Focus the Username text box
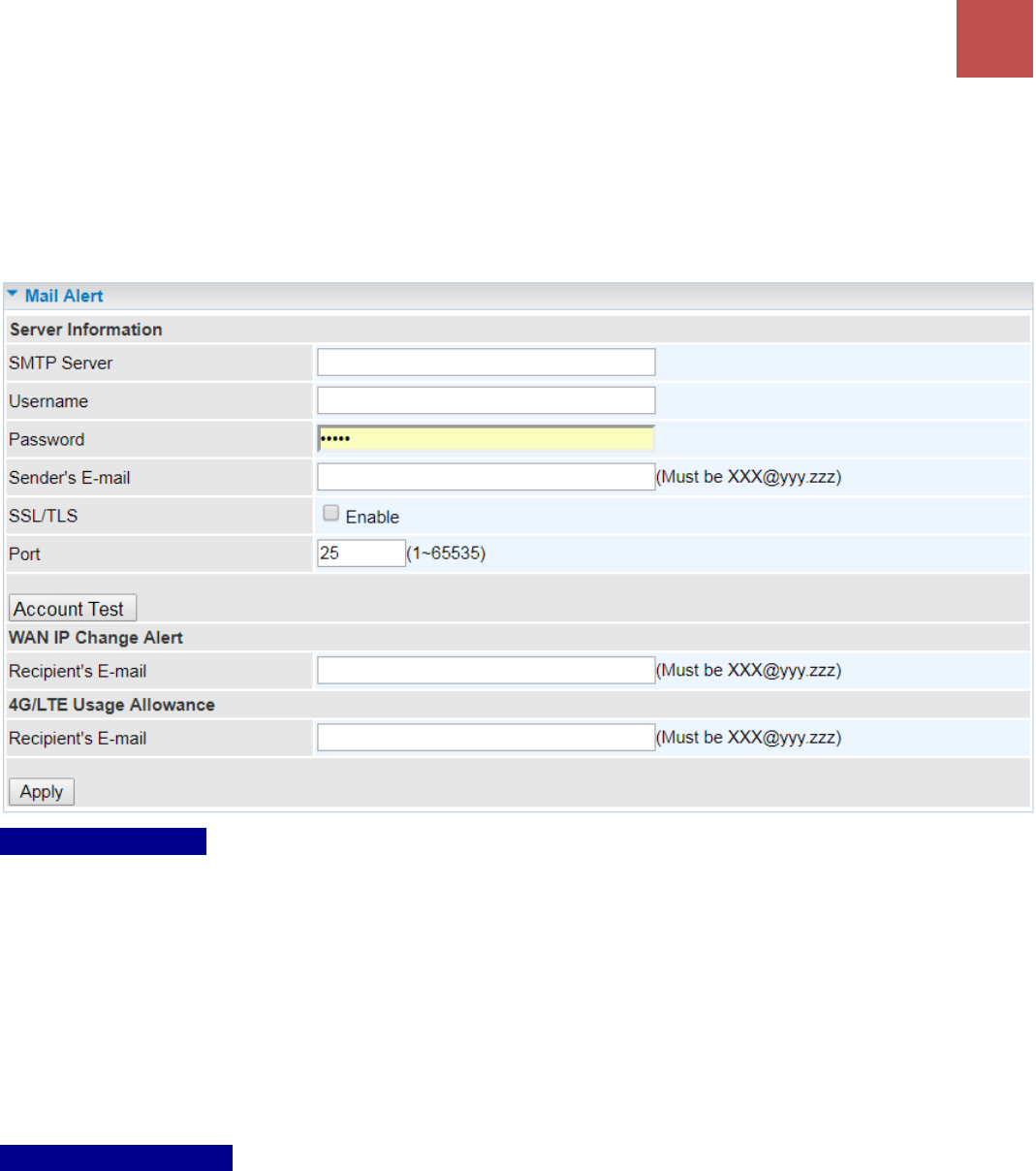 coord(487,400)
